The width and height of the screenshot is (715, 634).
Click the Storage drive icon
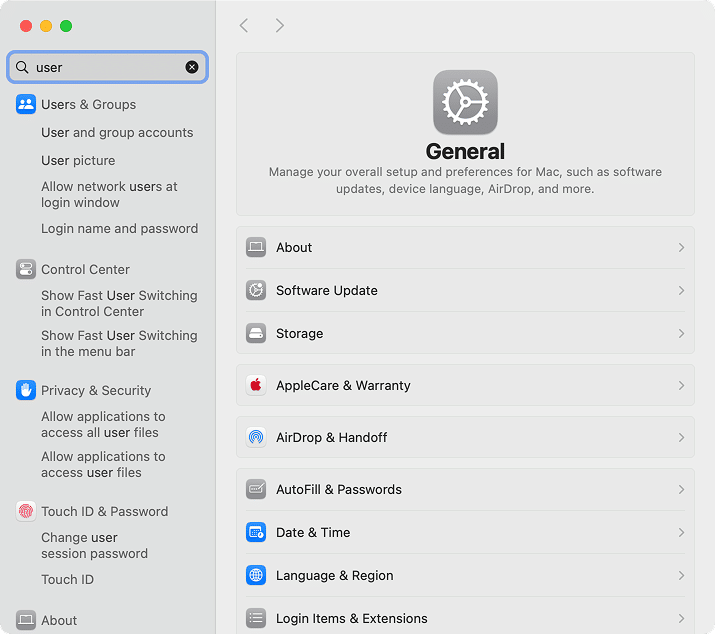click(x=256, y=333)
